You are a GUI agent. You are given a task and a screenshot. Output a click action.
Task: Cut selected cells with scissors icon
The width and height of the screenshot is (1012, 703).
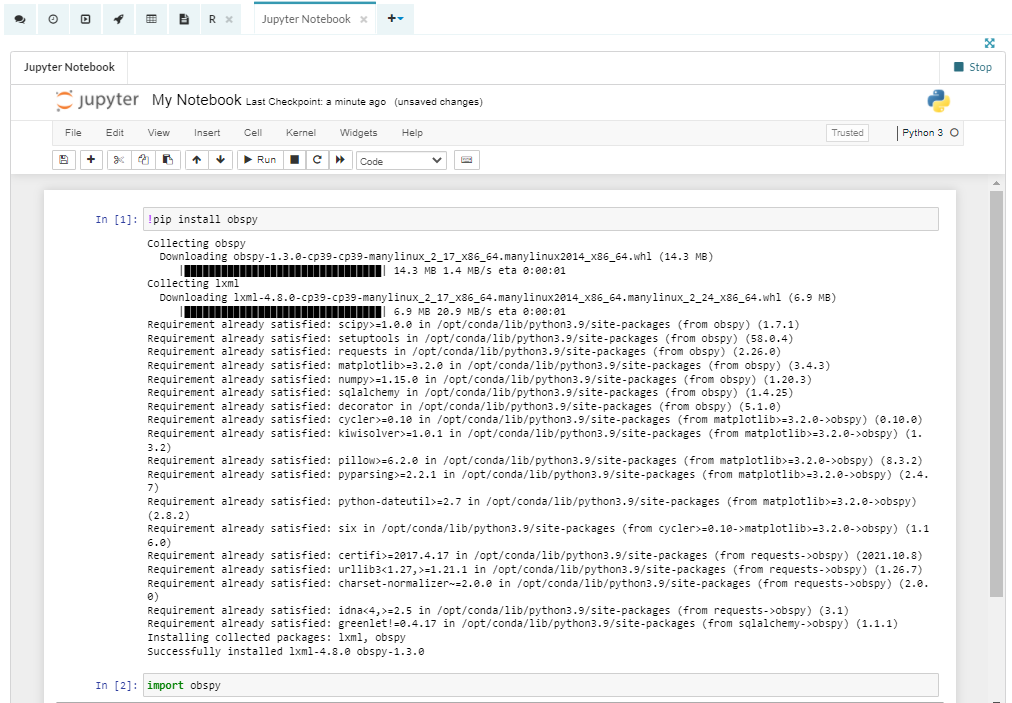pyautogui.click(x=119, y=160)
